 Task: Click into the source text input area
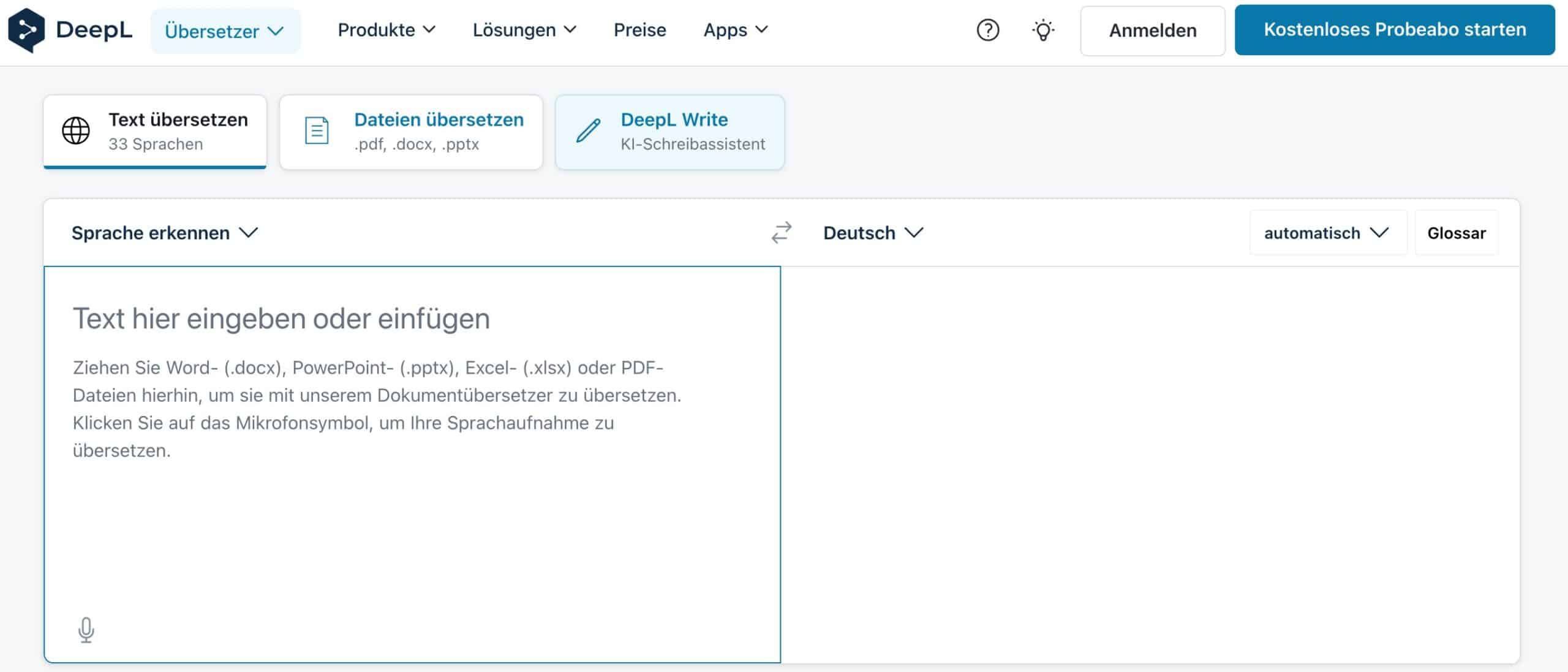[412, 464]
